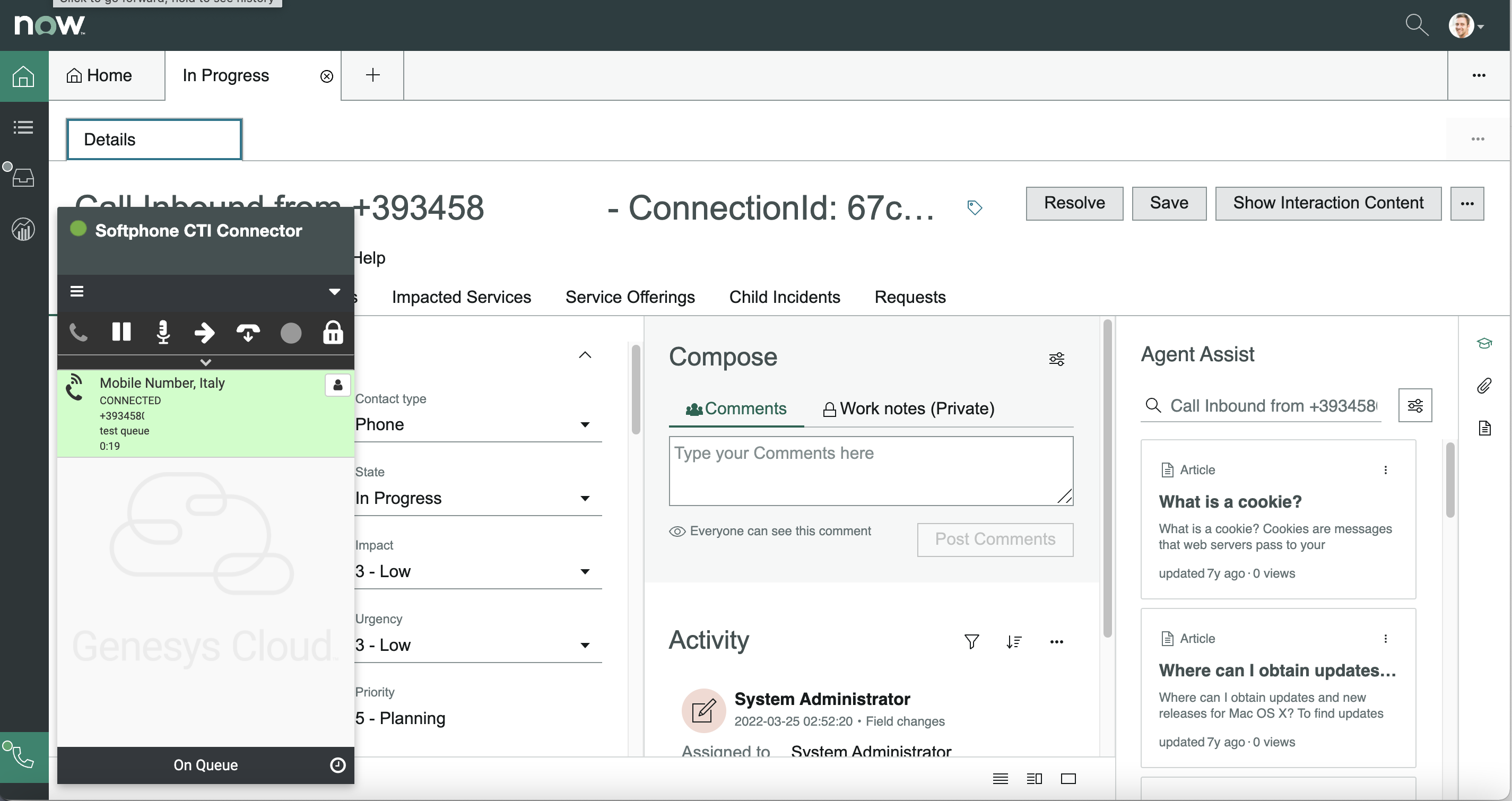Mute the call with microphone icon
The image size is (1512, 801).
click(x=163, y=332)
